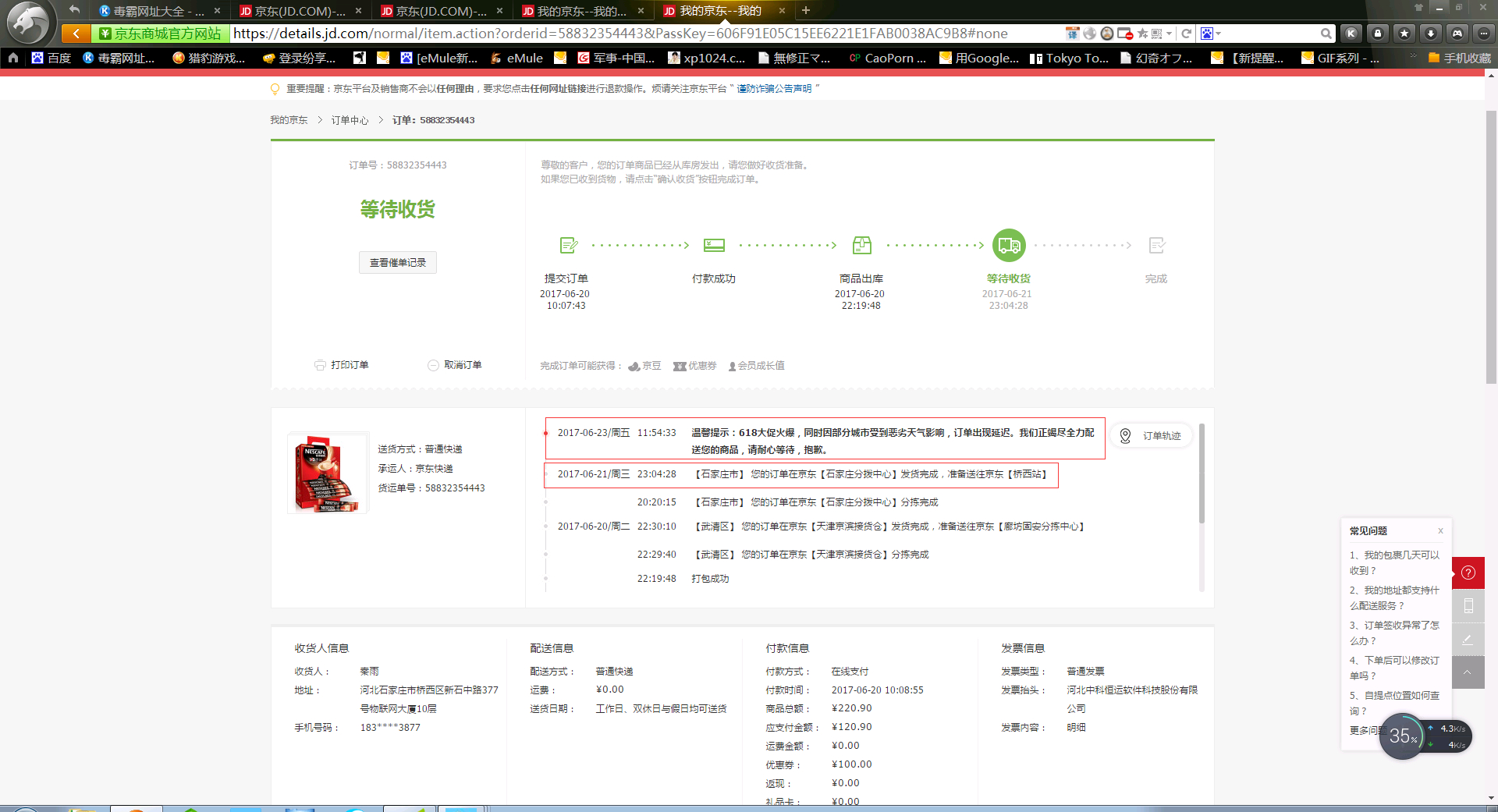
Task: Click 订单中心 breadcrumb link
Action: 350,120
